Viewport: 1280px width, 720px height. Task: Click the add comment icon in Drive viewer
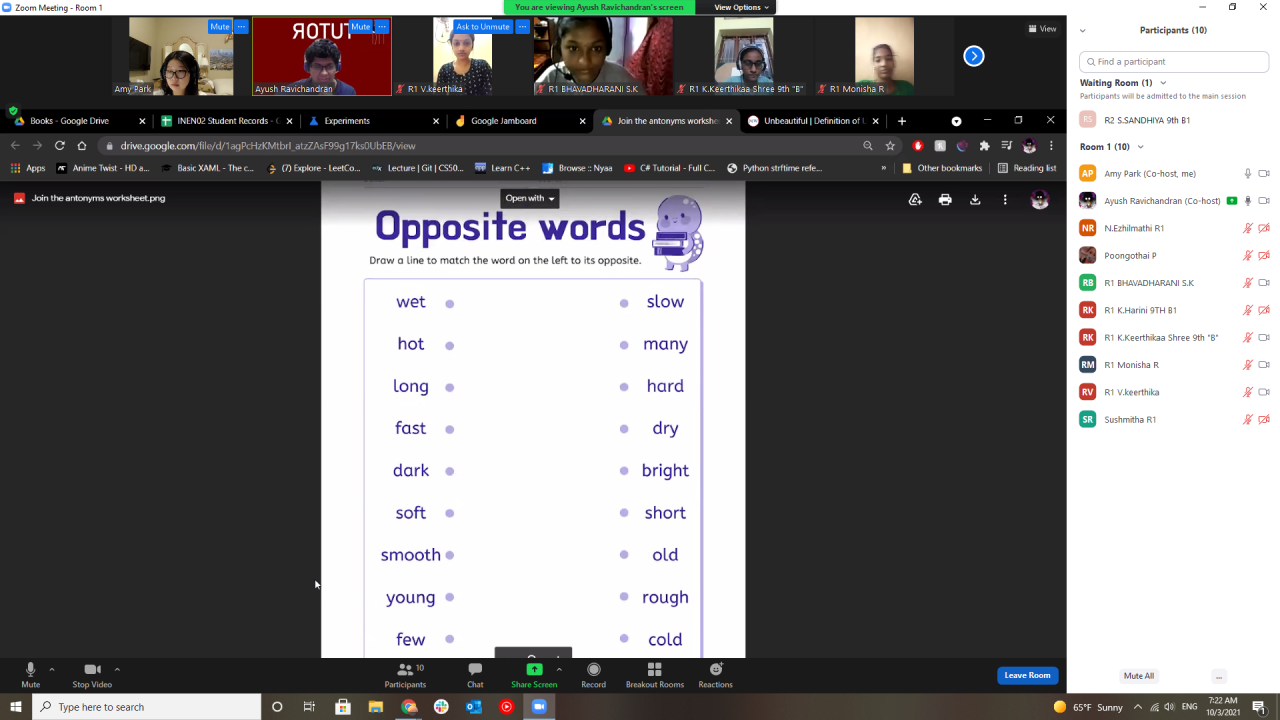pyautogui.click(x=915, y=199)
